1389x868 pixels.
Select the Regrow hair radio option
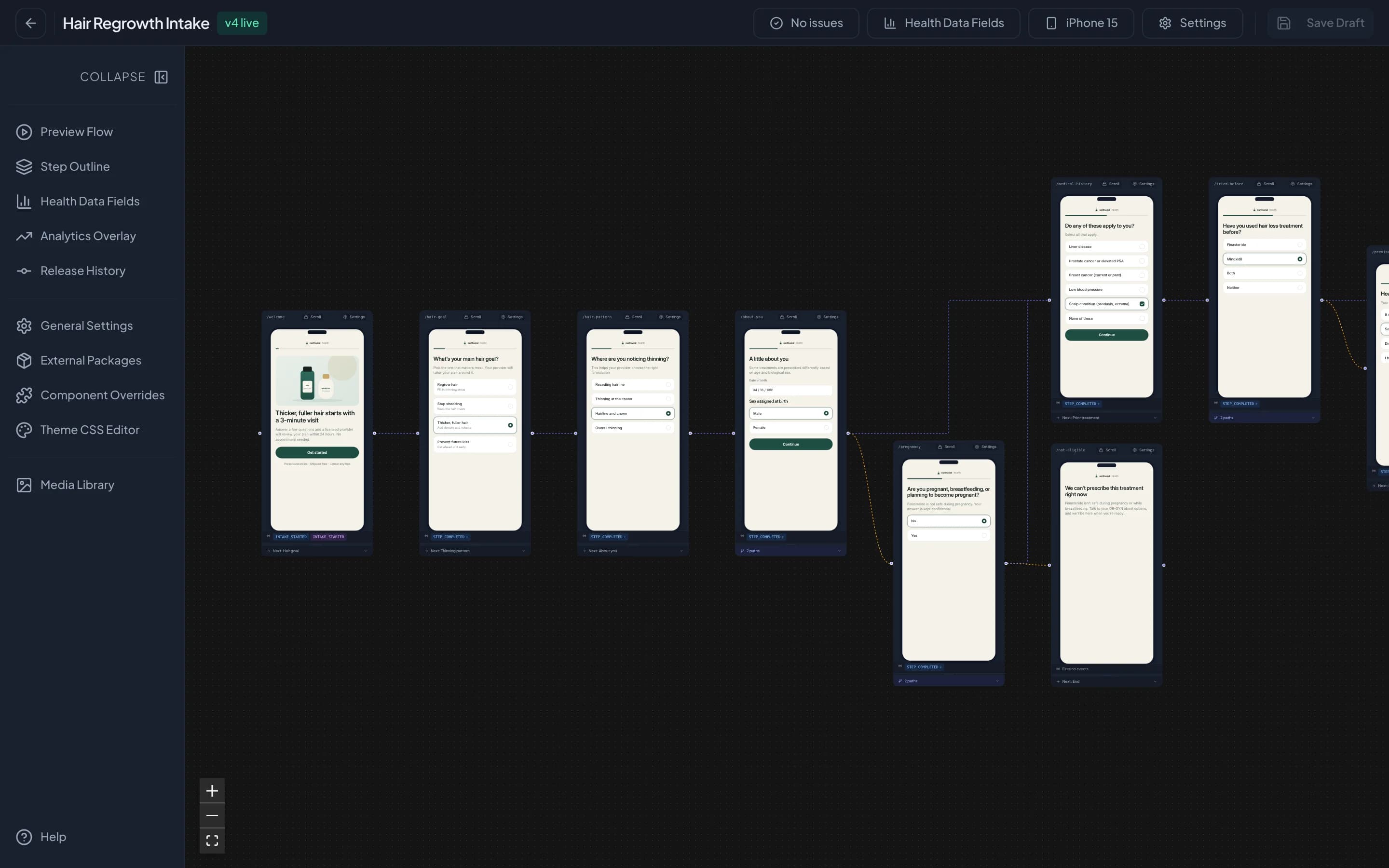(475, 387)
